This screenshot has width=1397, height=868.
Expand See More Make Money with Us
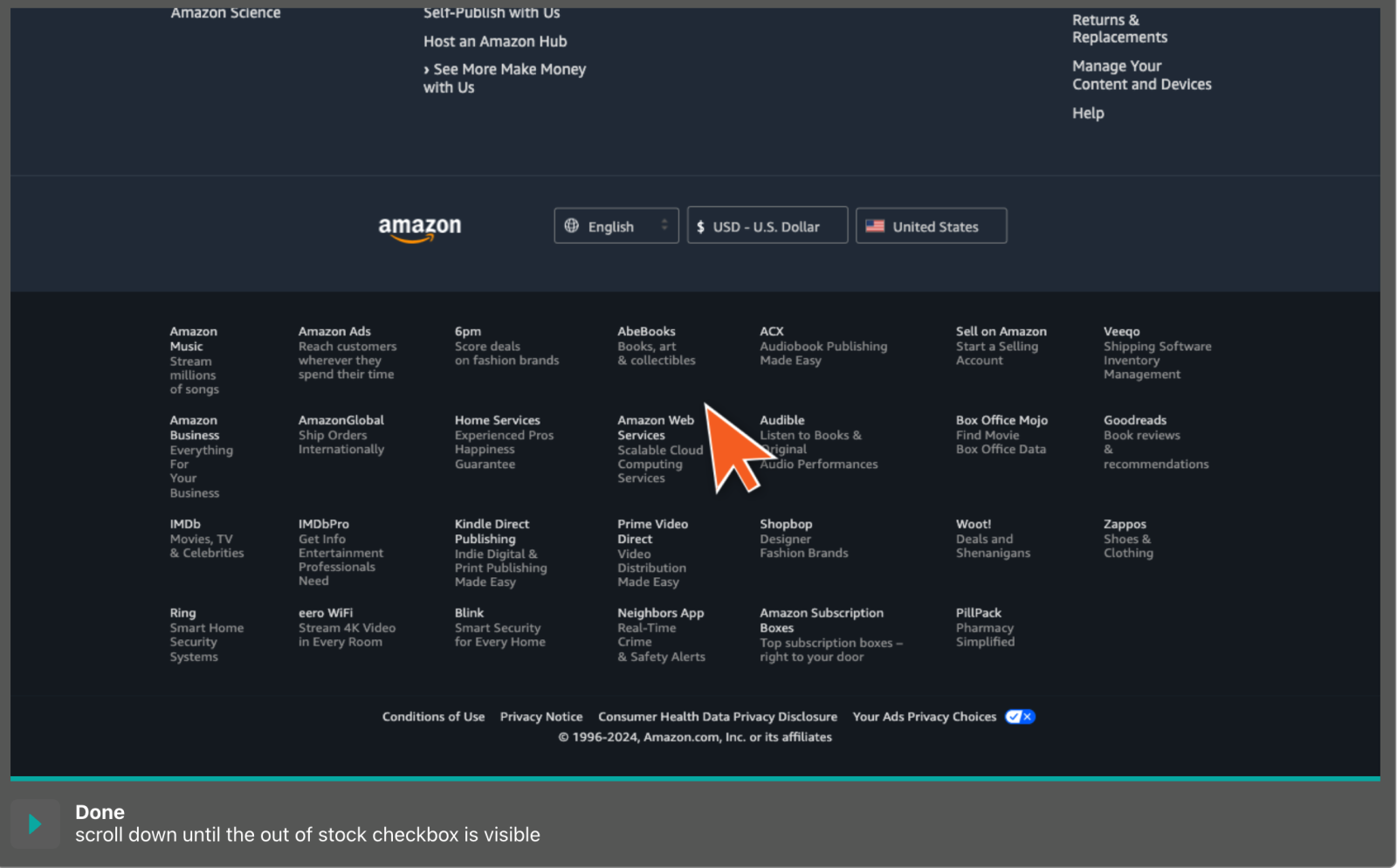(x=505, y=79)
